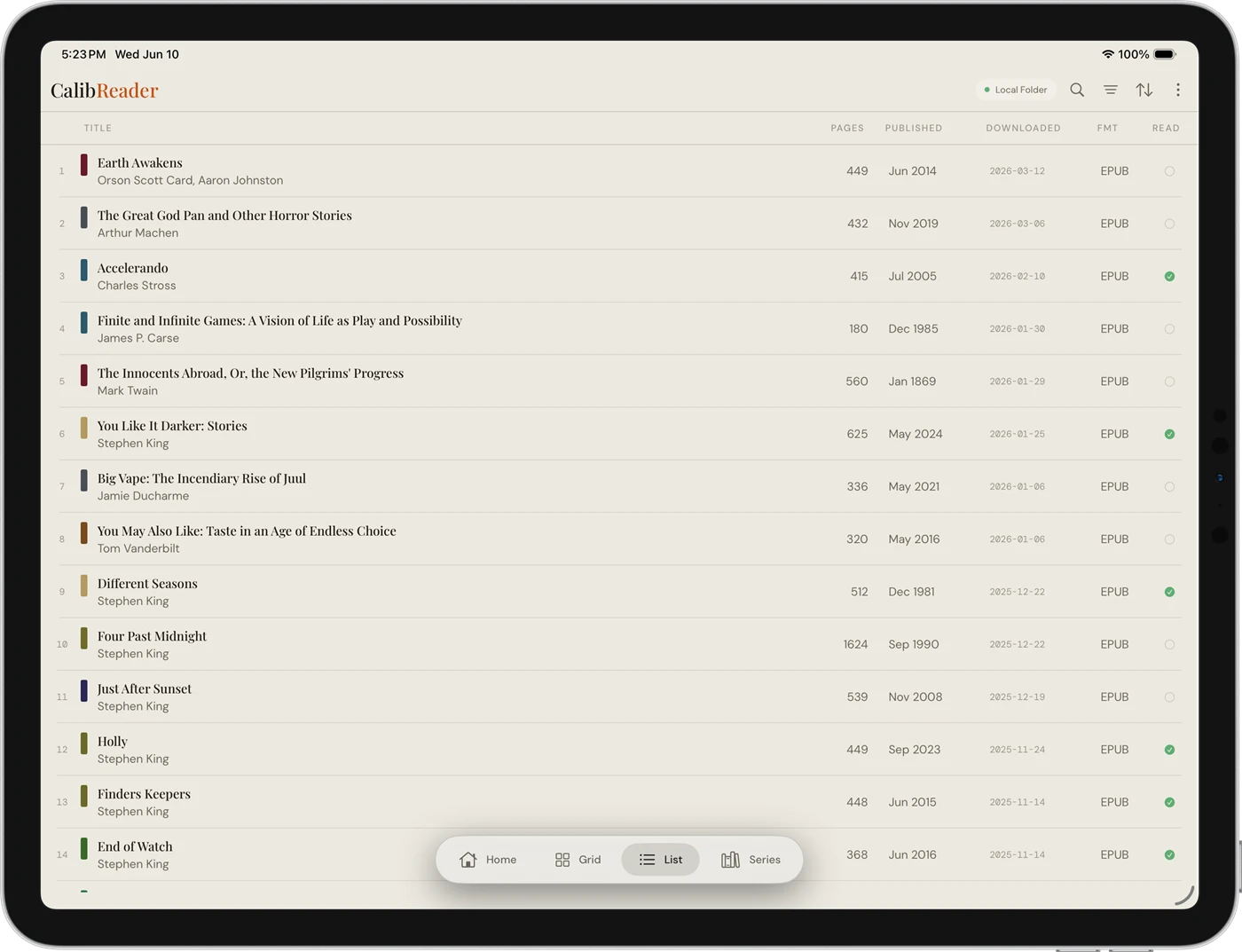The image size is (1242, 952).
Task: Open You May Also Like title
Action: pyautogui.click(x=247, y=531)
